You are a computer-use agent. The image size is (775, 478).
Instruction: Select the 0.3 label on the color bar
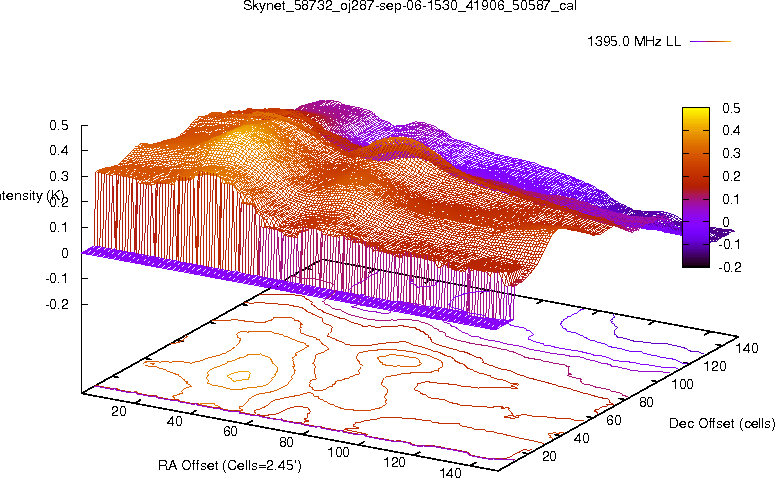731,153
